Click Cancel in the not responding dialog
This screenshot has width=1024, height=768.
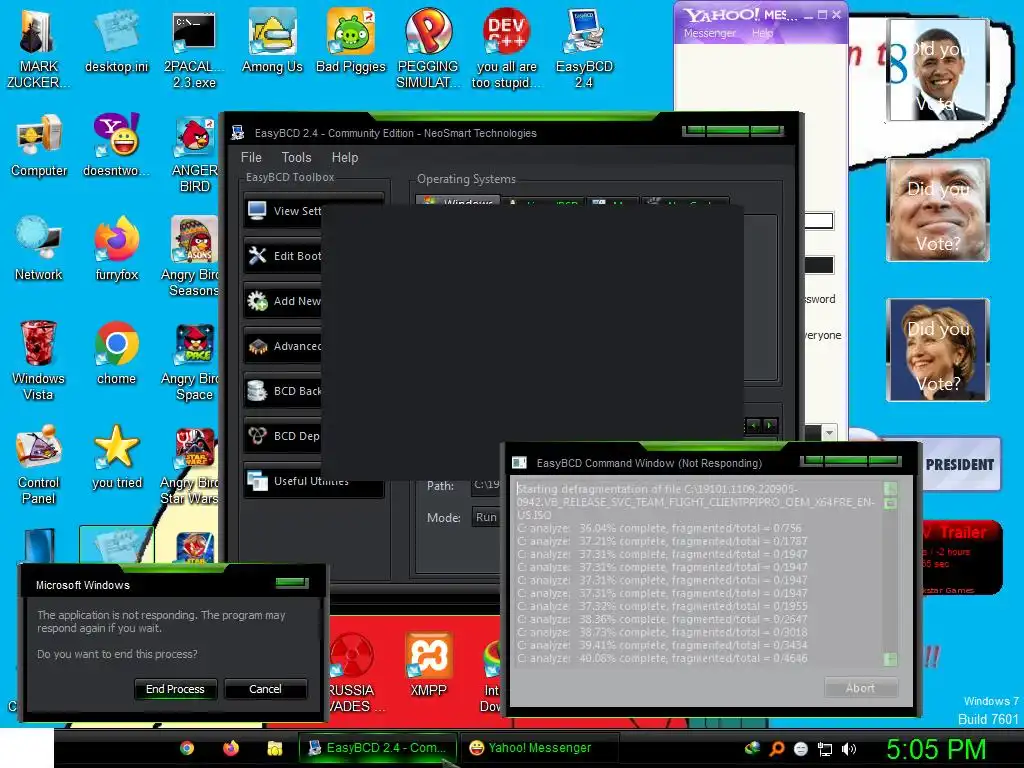(x=265, y=689)
